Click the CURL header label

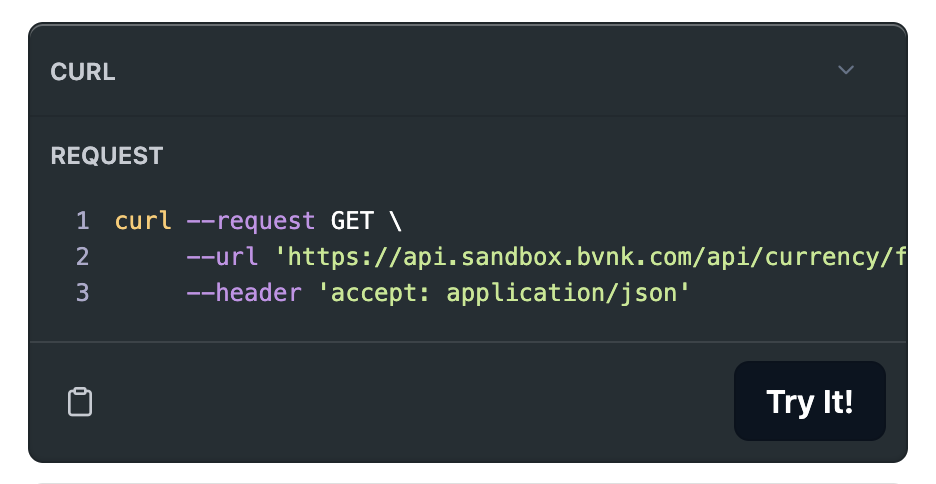tap(83, 72)
